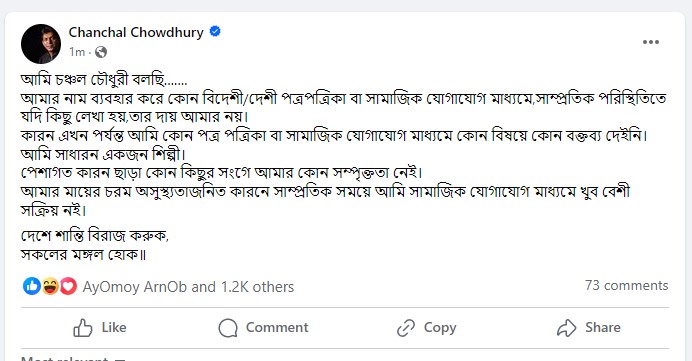The width and height of the screenshot is (692, 361).
Task: Like the post with thumbs-up icon
Action: 83,328
